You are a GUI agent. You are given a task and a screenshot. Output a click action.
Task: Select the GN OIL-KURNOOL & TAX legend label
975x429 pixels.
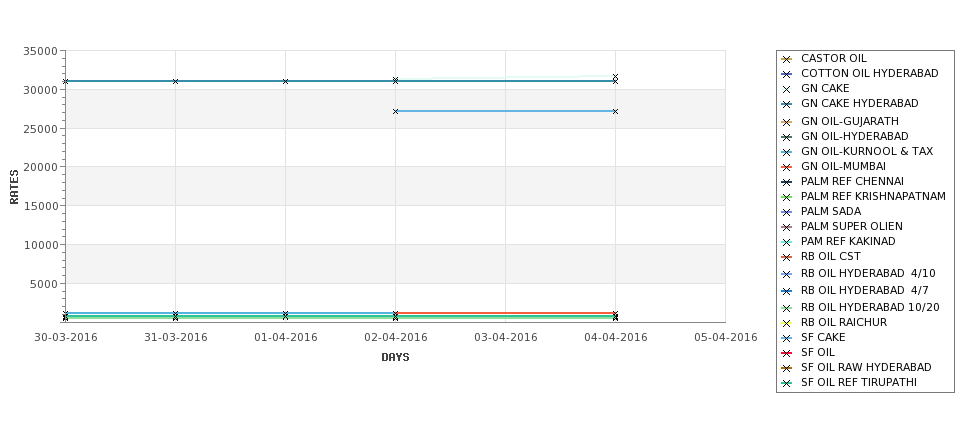pos(867,151)
